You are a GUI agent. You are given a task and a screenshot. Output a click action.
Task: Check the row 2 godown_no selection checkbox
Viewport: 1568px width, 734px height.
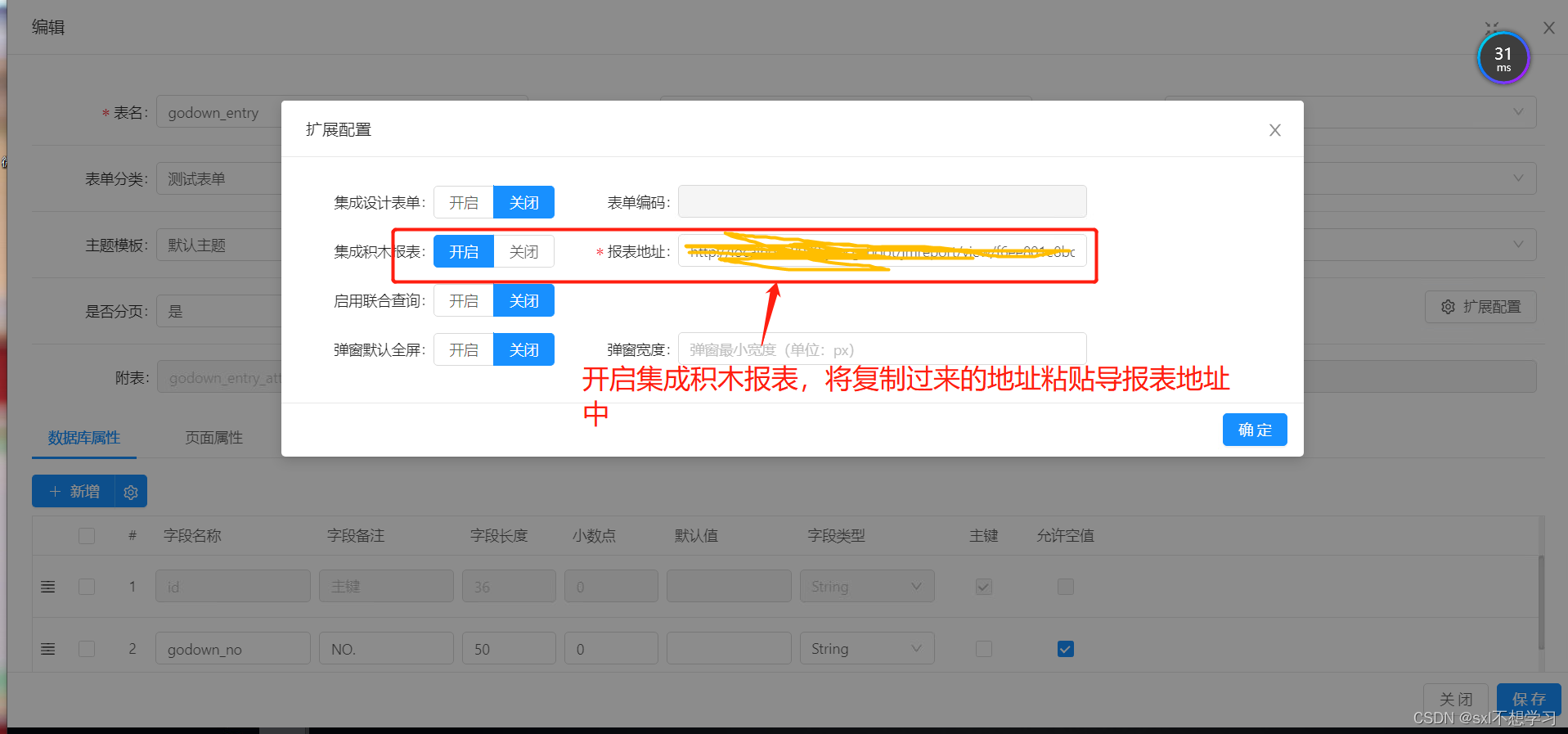tap(87, 649)
